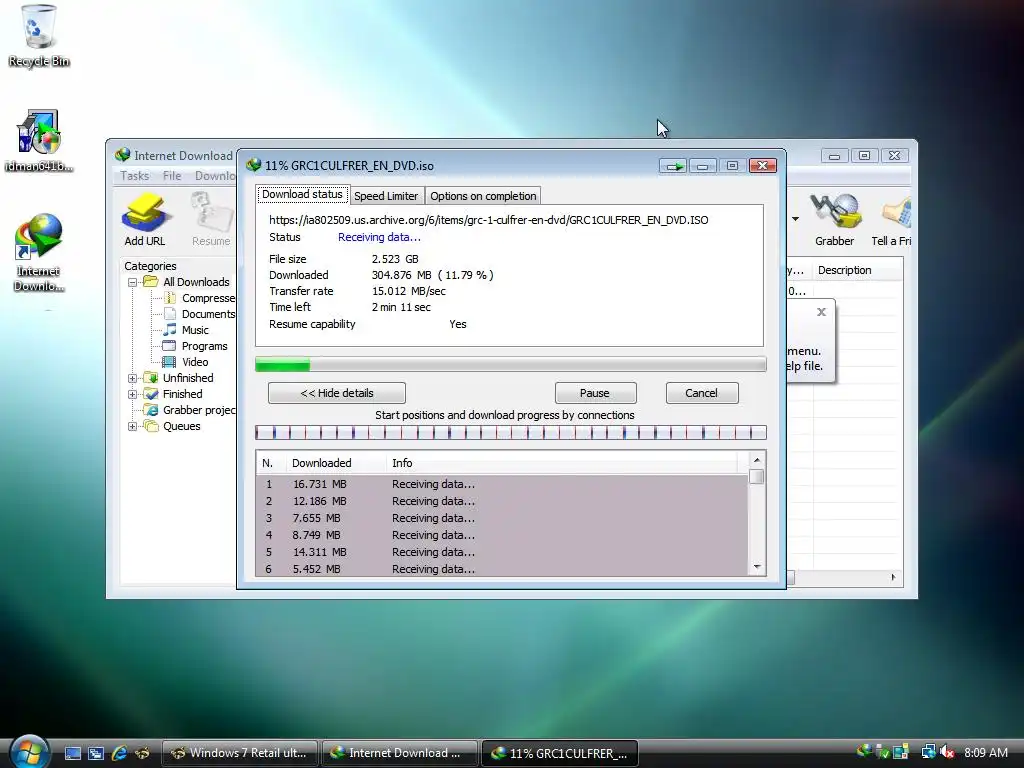Screen dimensions: 1024x768
Task: Click main window horizontal scroll right arrow
Action: point(893,577)
